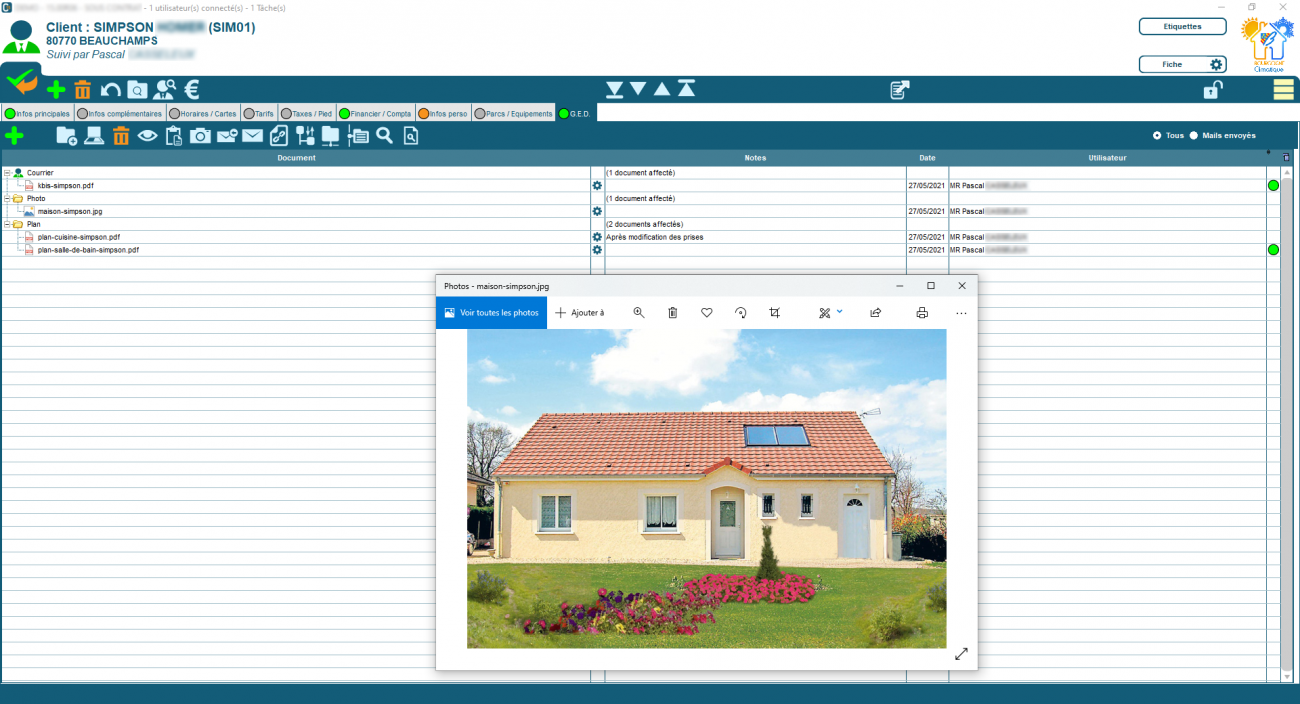
Task: Toggle the padlock lock icon
Action: pos(1212,89)
